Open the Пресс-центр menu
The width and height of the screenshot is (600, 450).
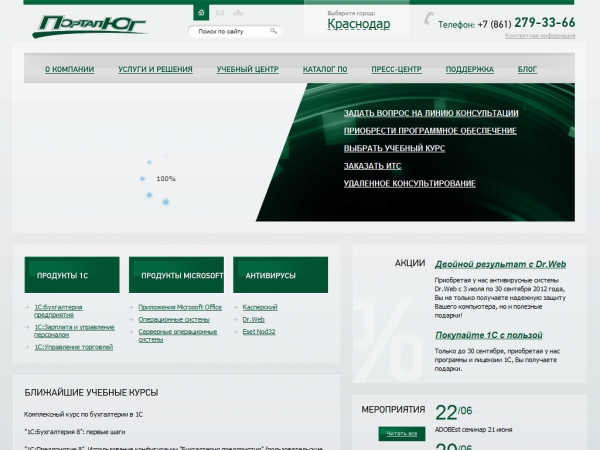tap(396, 70)
